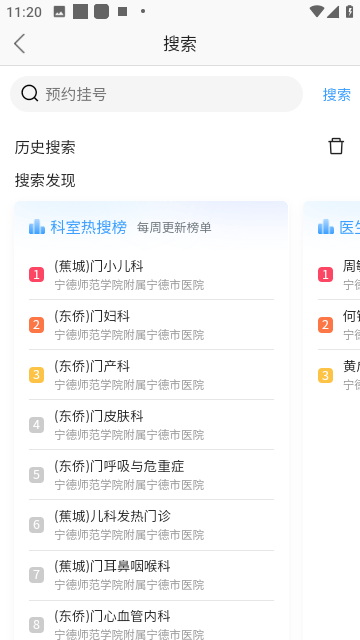Click the blue 搜索 button

[x=337, y=94]
